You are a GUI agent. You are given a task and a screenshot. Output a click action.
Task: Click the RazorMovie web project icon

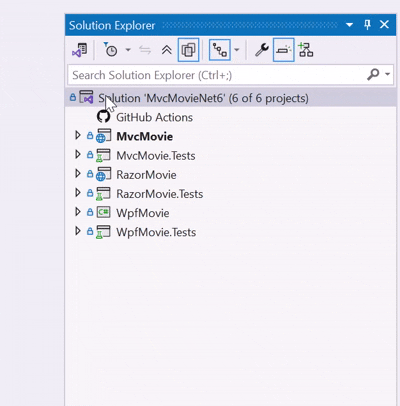[x=103, y=174]
